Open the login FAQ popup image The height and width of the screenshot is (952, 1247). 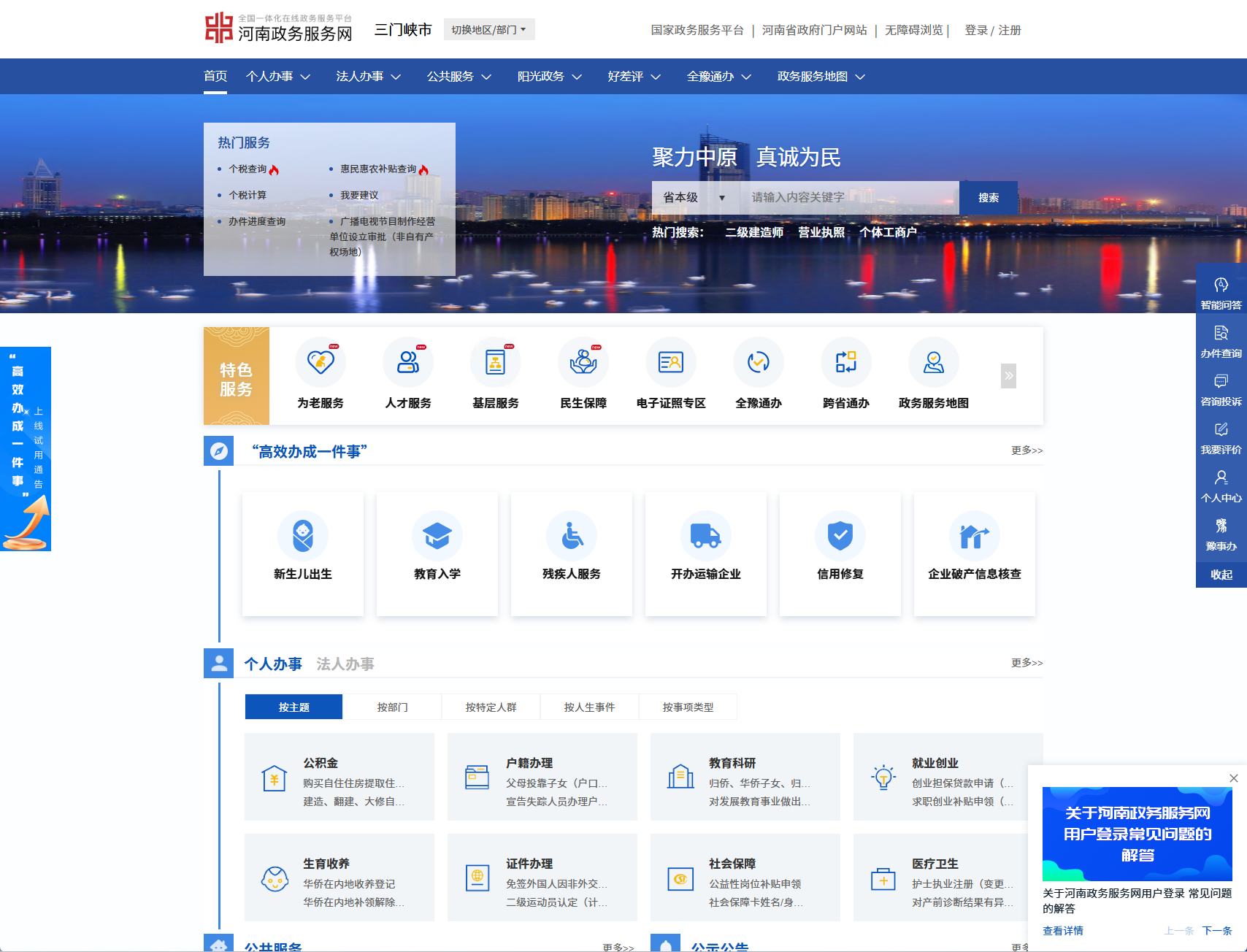click(x=1137, y=834)
